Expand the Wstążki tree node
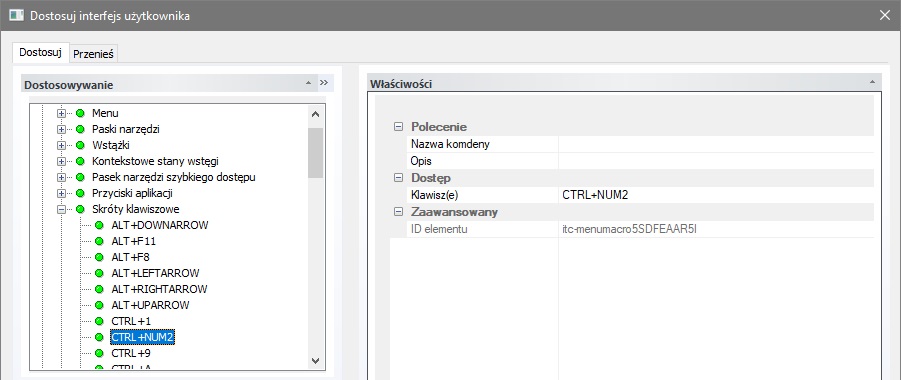Image resolution: width=901 pixels, height=380 pixels. 61,145
